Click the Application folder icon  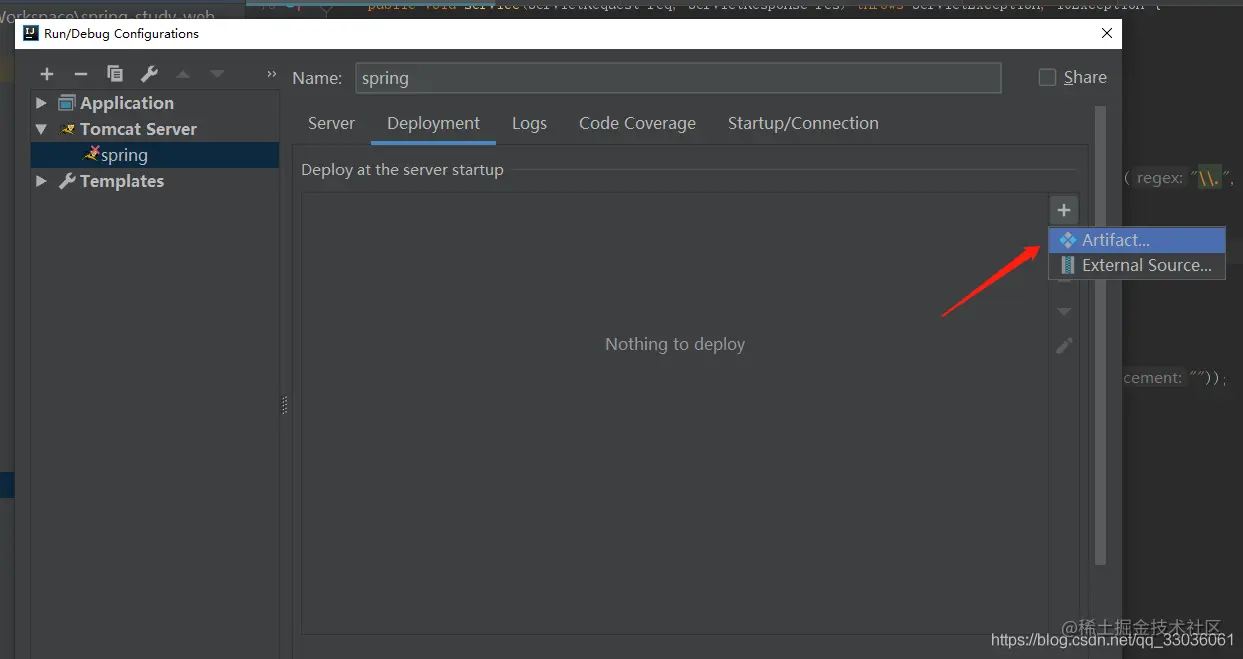[x=67, y=103]
